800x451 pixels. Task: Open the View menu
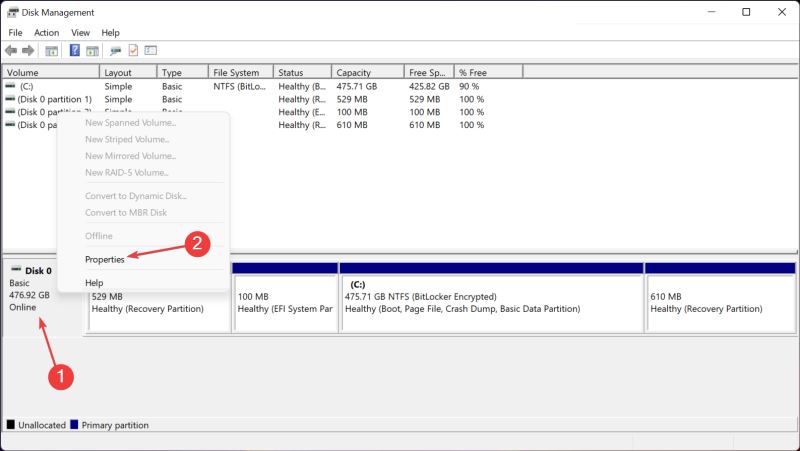(80, 32)
